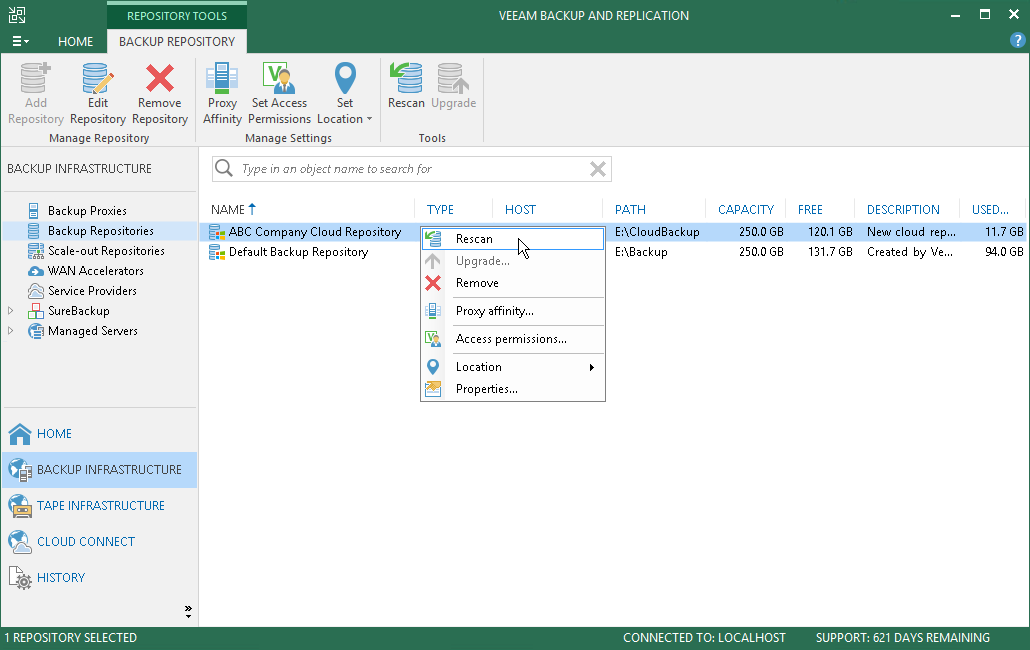Image resolution: width=1030 pixels, height=650 pixels.
Task: Click the 131.7 GB free space cell
Action: point(830,252)
